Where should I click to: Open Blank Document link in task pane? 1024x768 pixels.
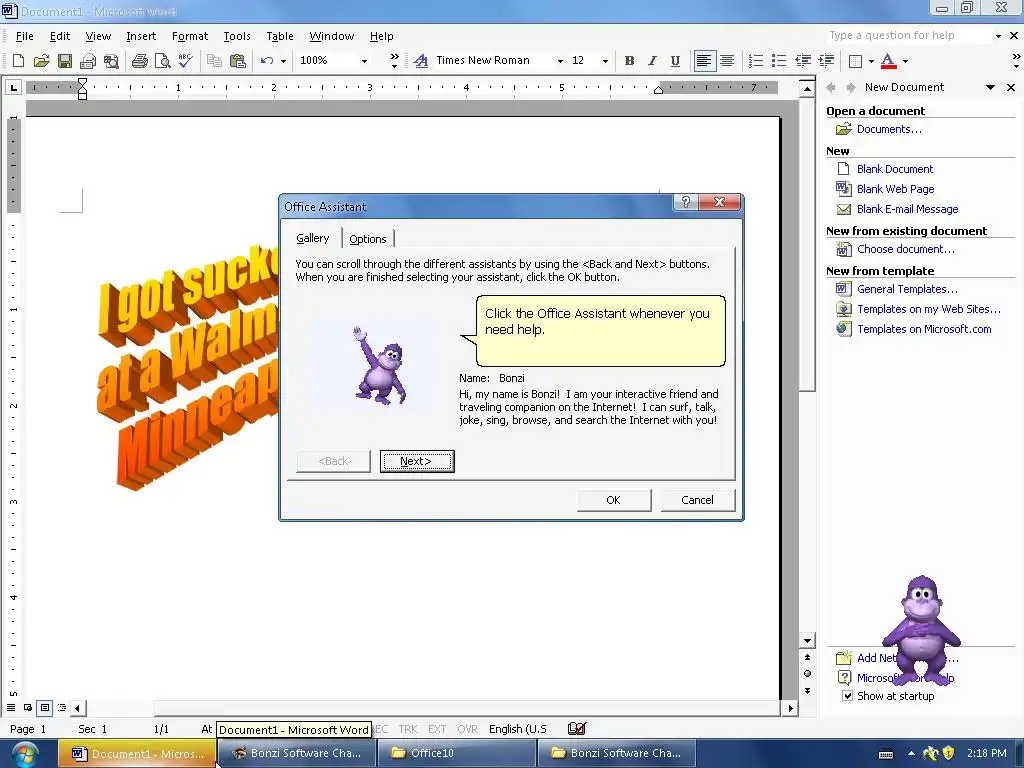(x=895, y=169)
